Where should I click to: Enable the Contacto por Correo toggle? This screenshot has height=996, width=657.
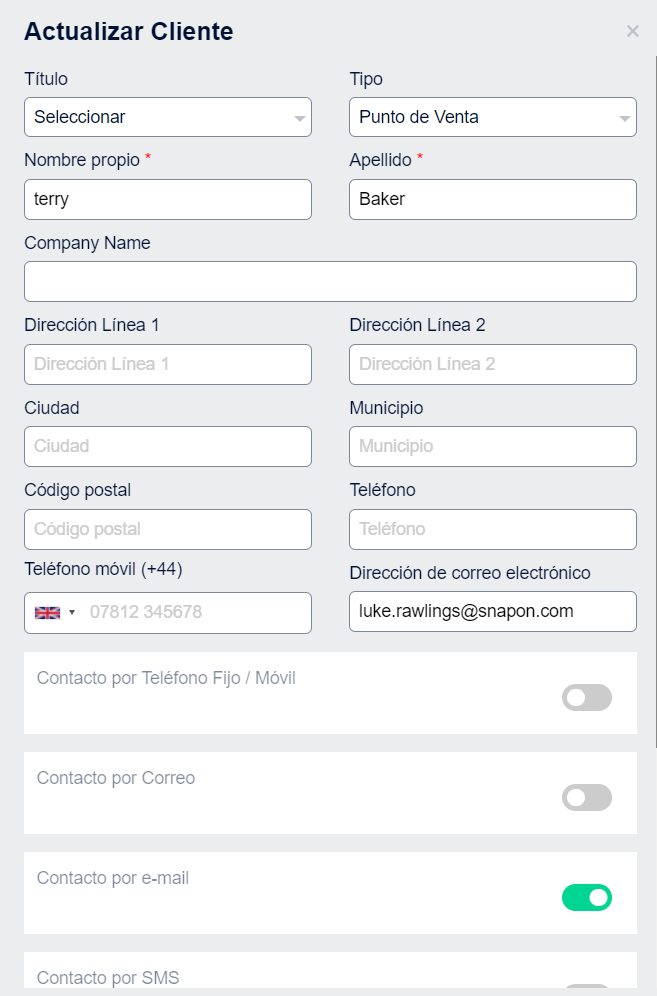point(587,798)
